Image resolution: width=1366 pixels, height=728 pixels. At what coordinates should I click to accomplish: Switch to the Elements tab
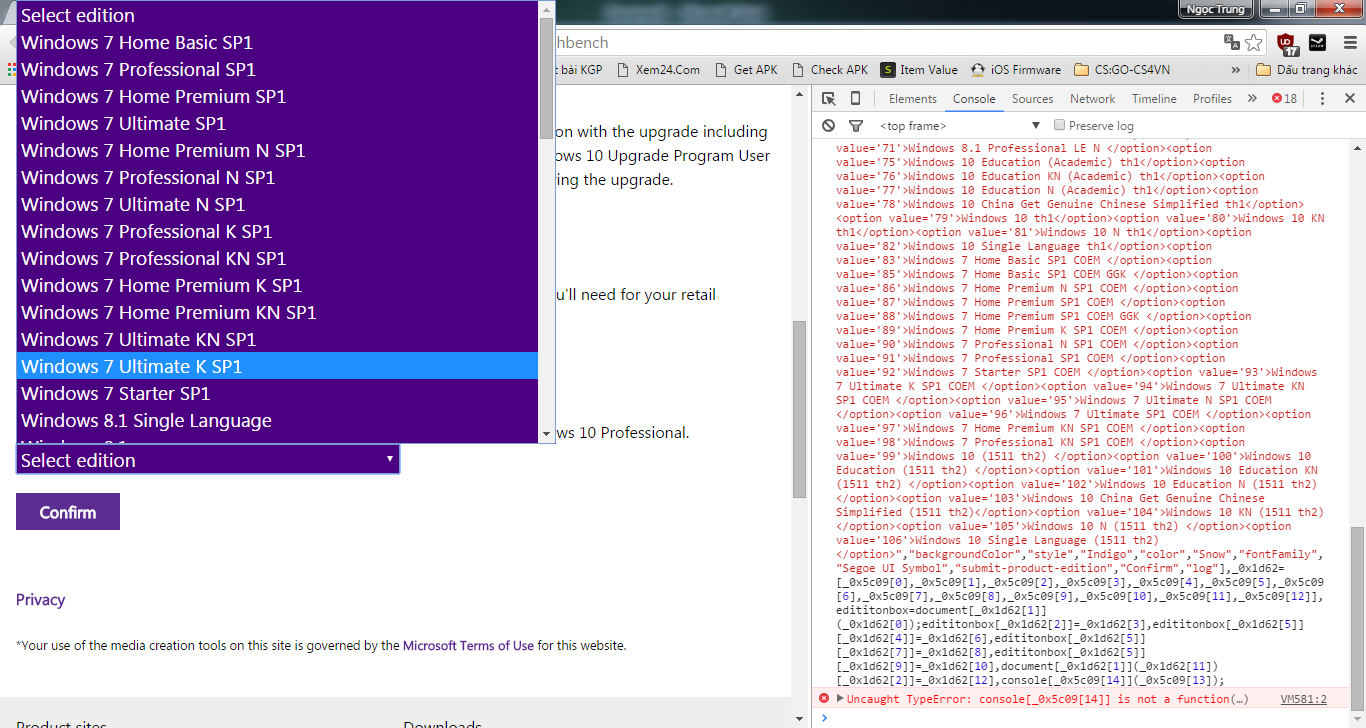(x=912, y=98)
